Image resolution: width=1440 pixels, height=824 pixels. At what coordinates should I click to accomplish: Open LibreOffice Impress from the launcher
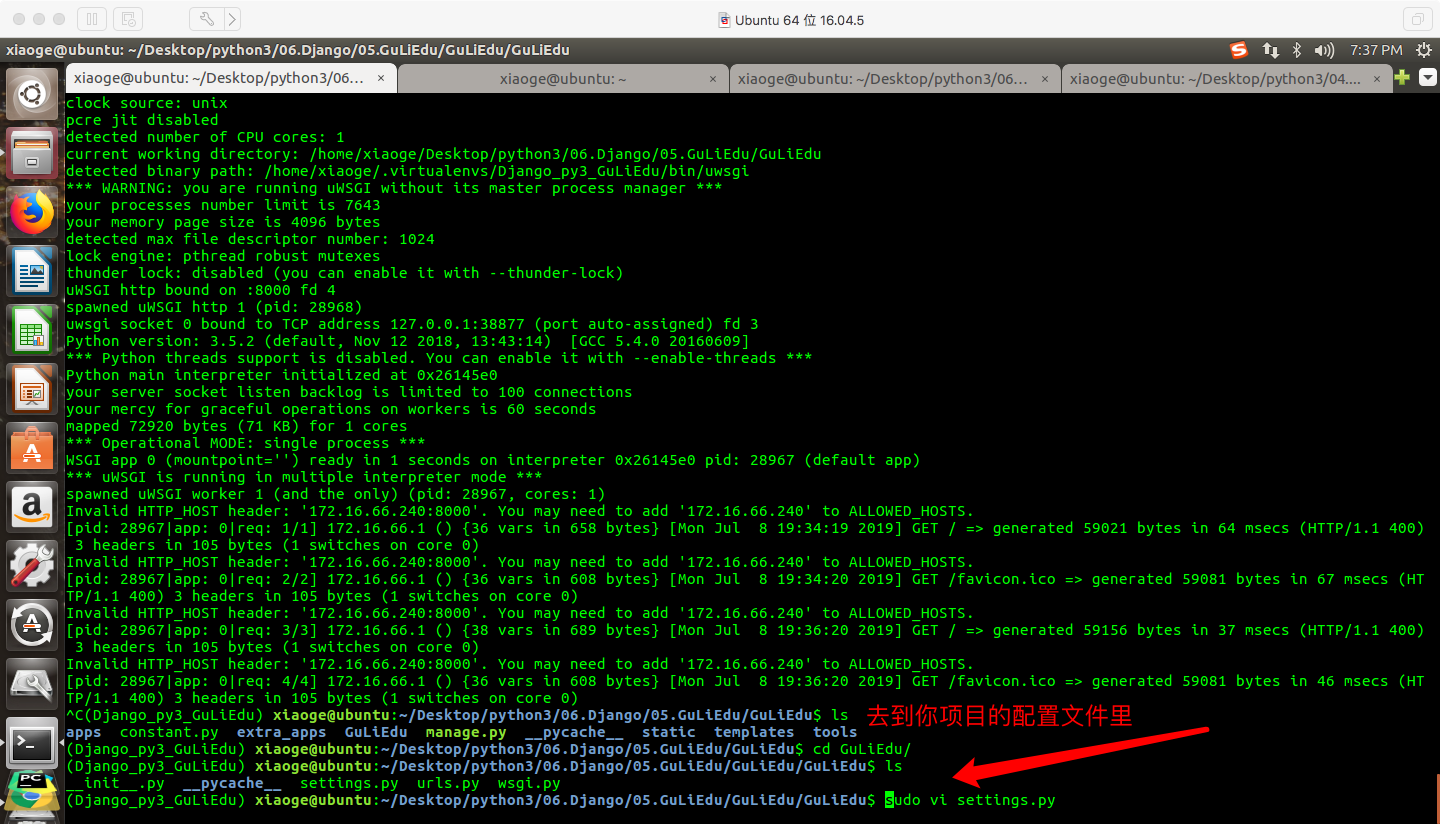click(32, 389)
